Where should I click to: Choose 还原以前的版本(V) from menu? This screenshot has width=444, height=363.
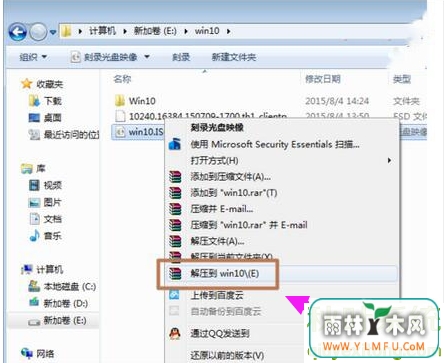227,355
